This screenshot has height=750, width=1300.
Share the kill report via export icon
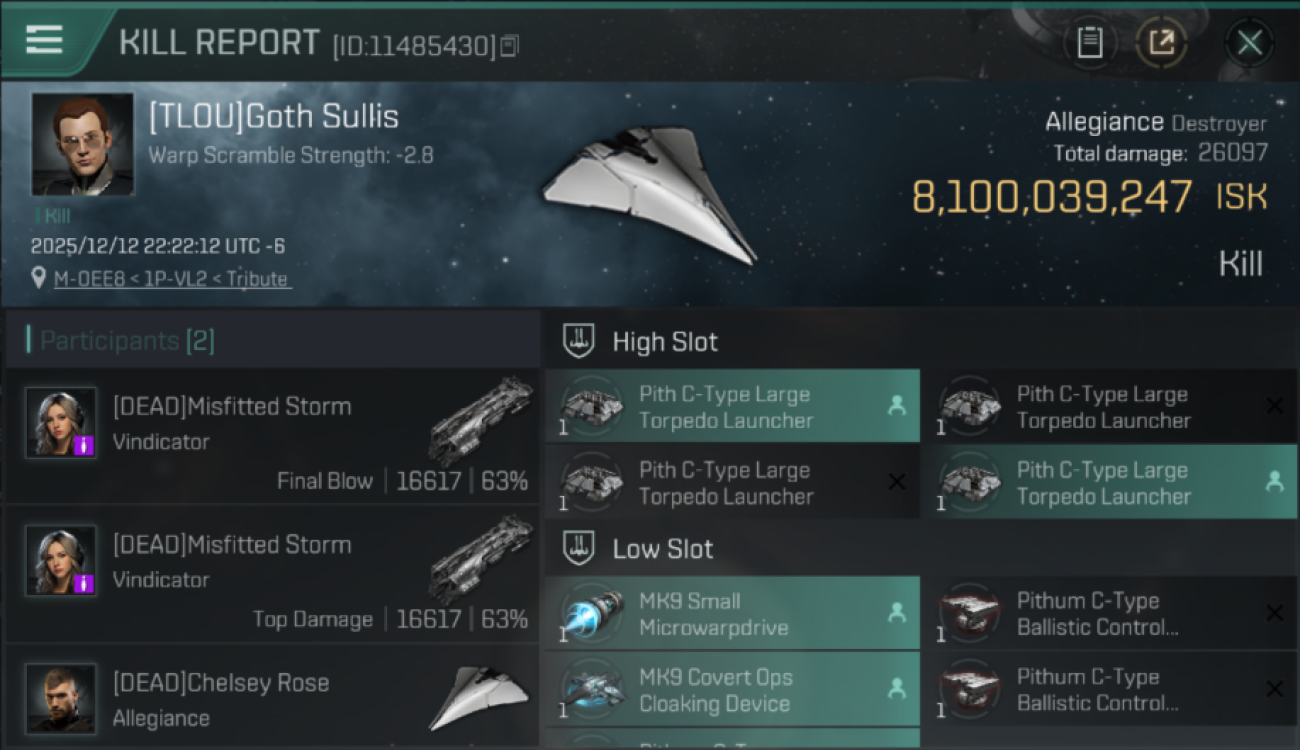[1161, 43]
